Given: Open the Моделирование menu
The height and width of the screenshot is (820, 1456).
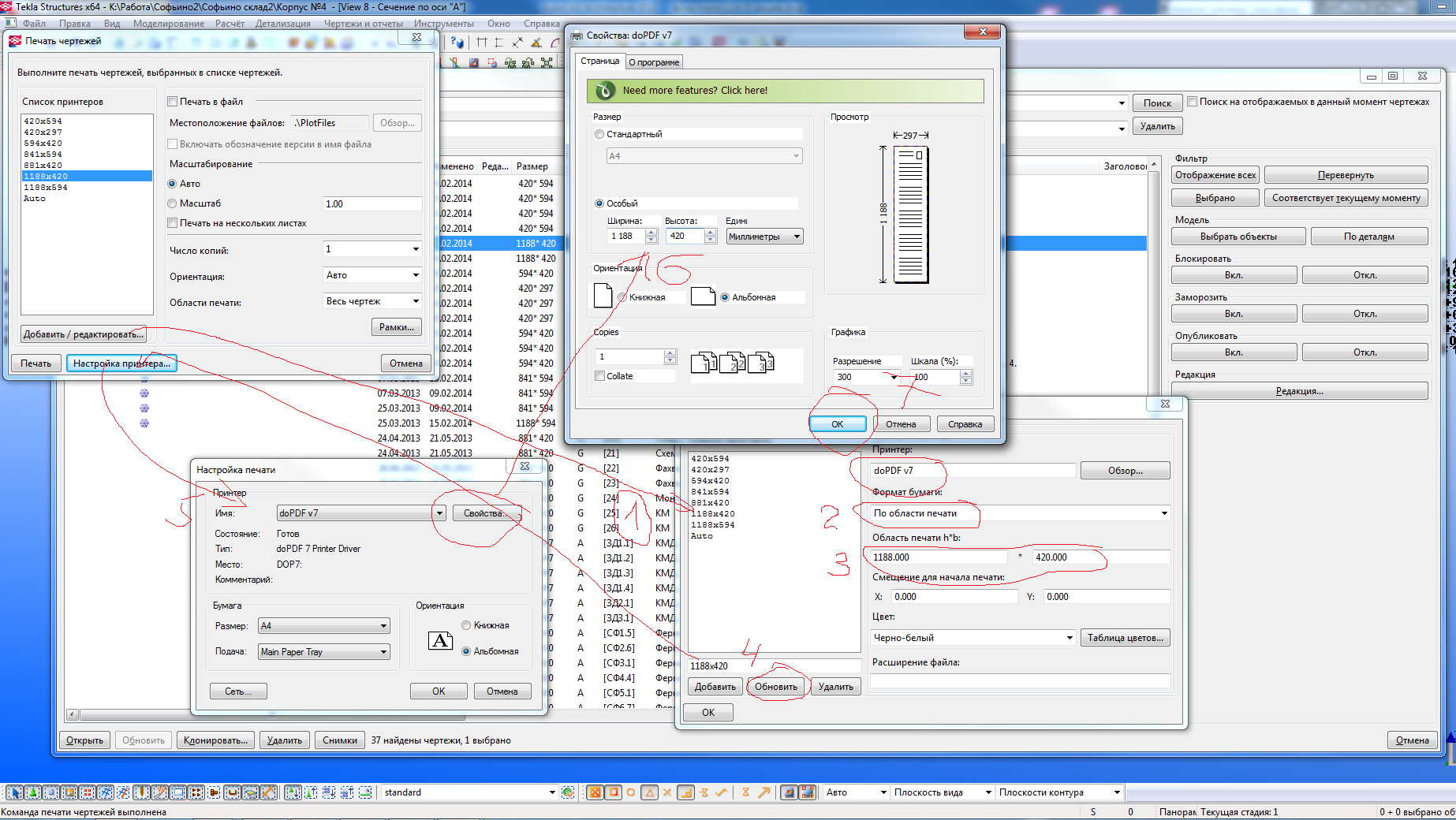Looking at the screenshot, I should tap(168, 24).
